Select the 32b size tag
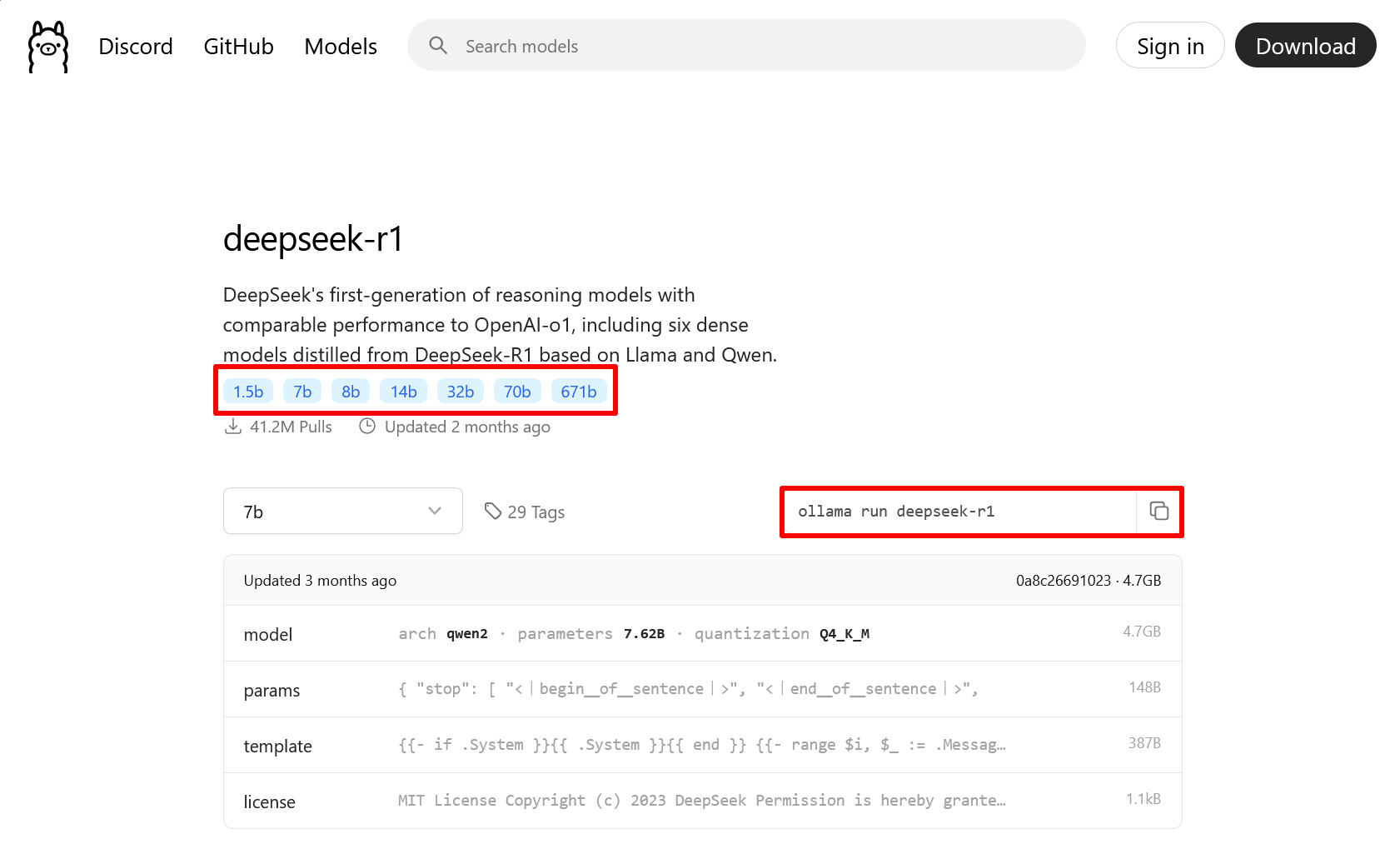The width and height of the screenshot is (1400, 844). pos(461,391)
